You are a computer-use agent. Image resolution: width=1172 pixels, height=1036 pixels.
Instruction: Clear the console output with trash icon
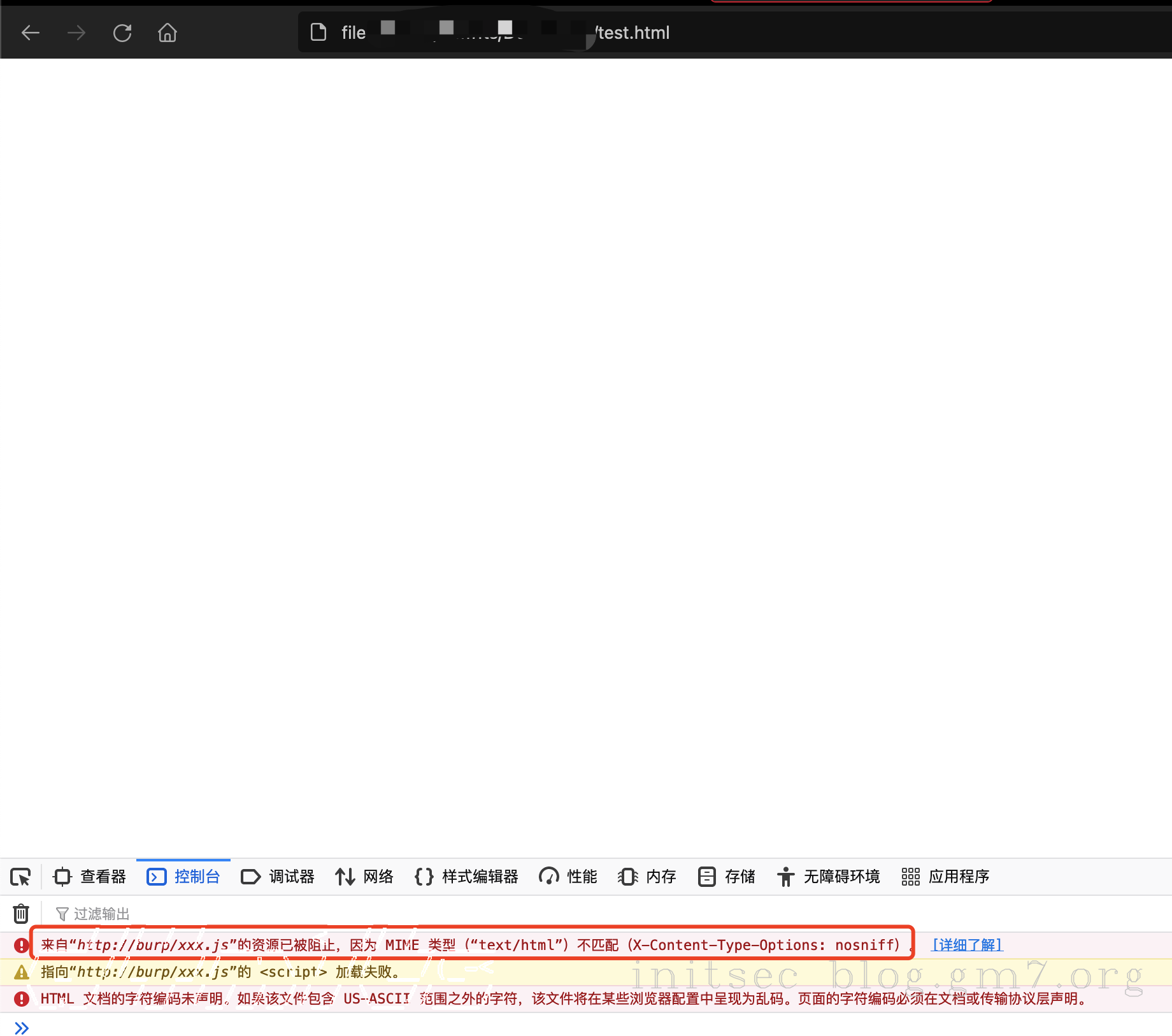pos(21,914)
